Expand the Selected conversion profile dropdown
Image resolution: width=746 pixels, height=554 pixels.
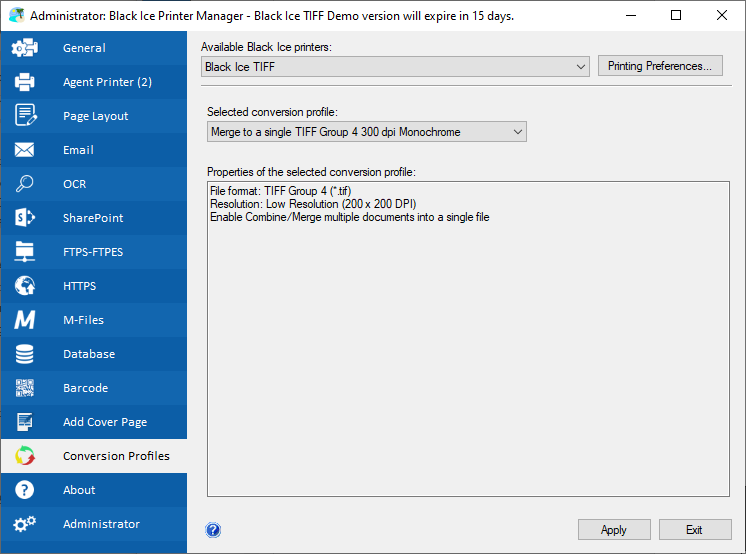click(366, 132)
